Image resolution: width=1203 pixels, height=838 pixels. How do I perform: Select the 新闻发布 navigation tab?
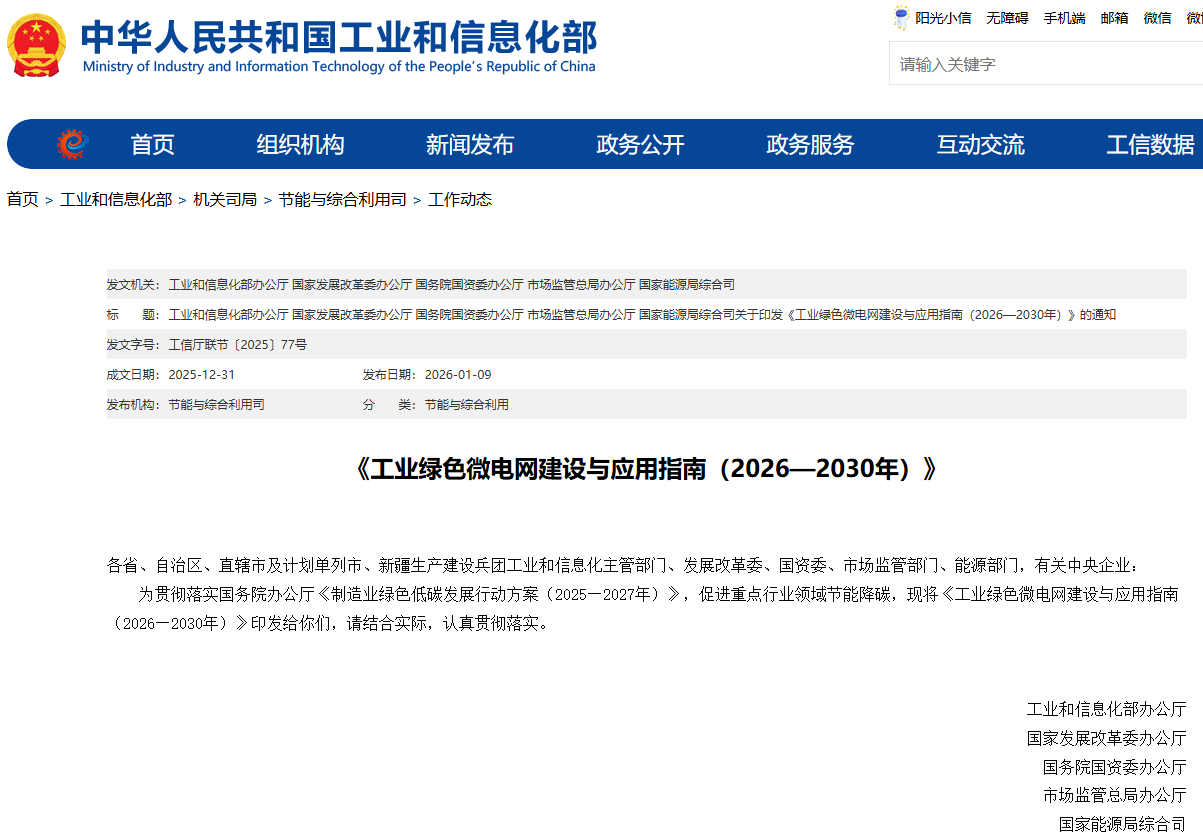tap(470, 145)
